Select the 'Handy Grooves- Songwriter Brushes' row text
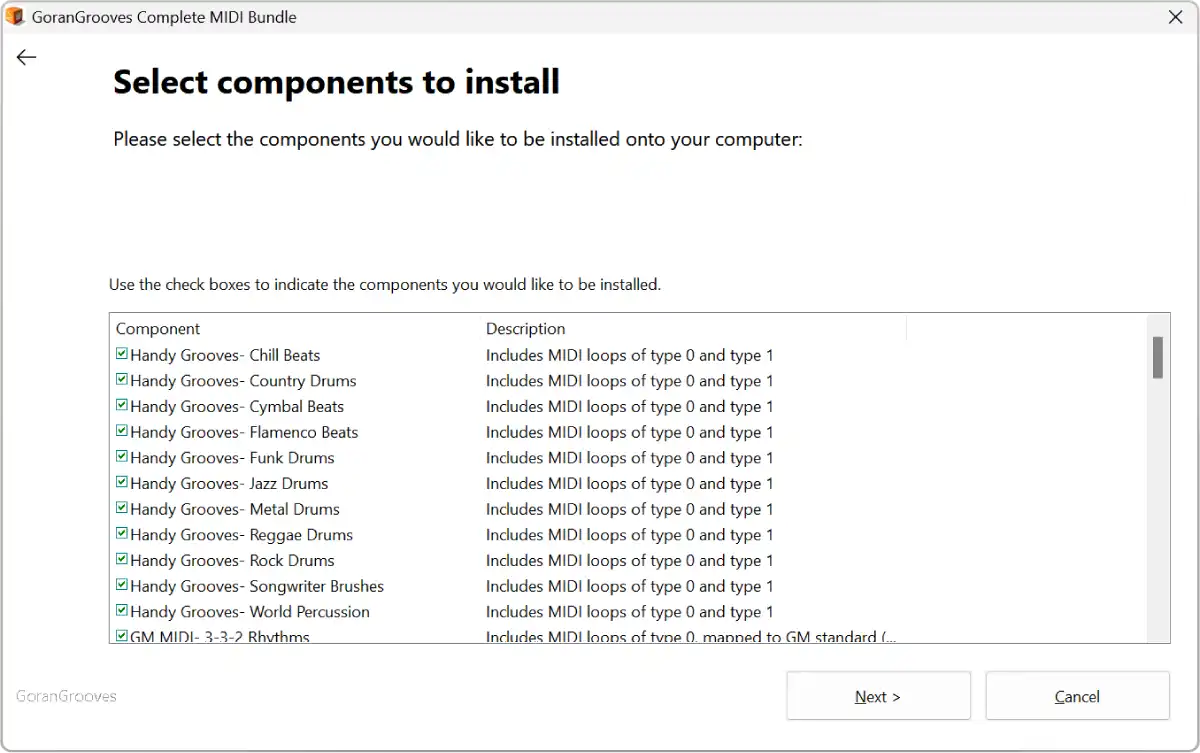This screenshot has width=1200, height=753. (257, 587)
